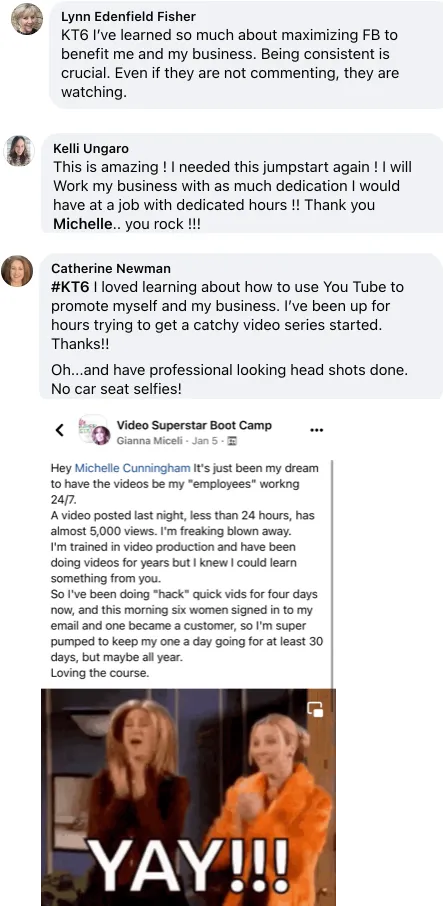This screenshot has height=906, width=443.
Task: Click the vertical scrollbar beside the post text
Action: click(333, 572)
